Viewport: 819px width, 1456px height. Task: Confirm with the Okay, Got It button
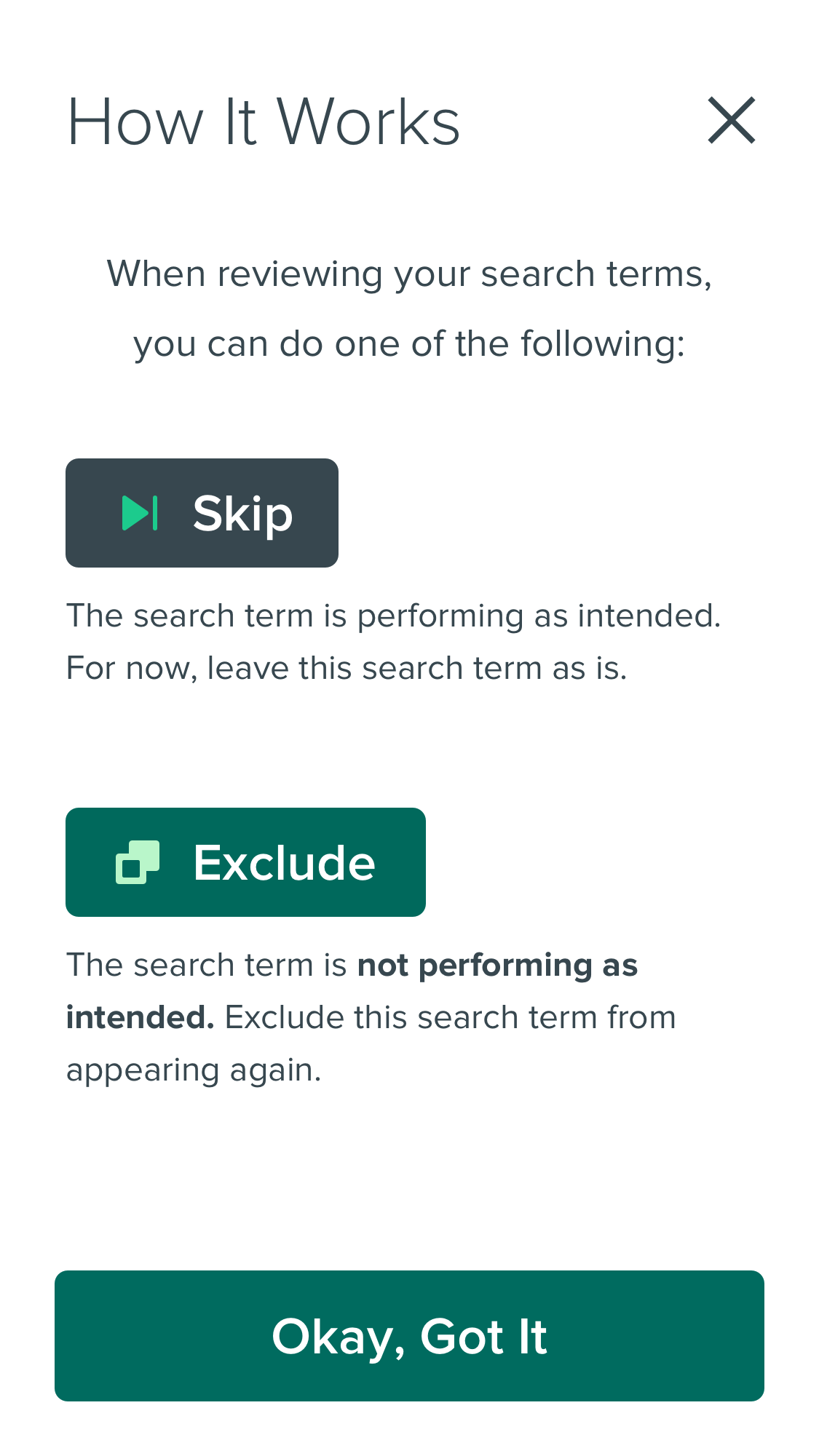point(409,1336)
